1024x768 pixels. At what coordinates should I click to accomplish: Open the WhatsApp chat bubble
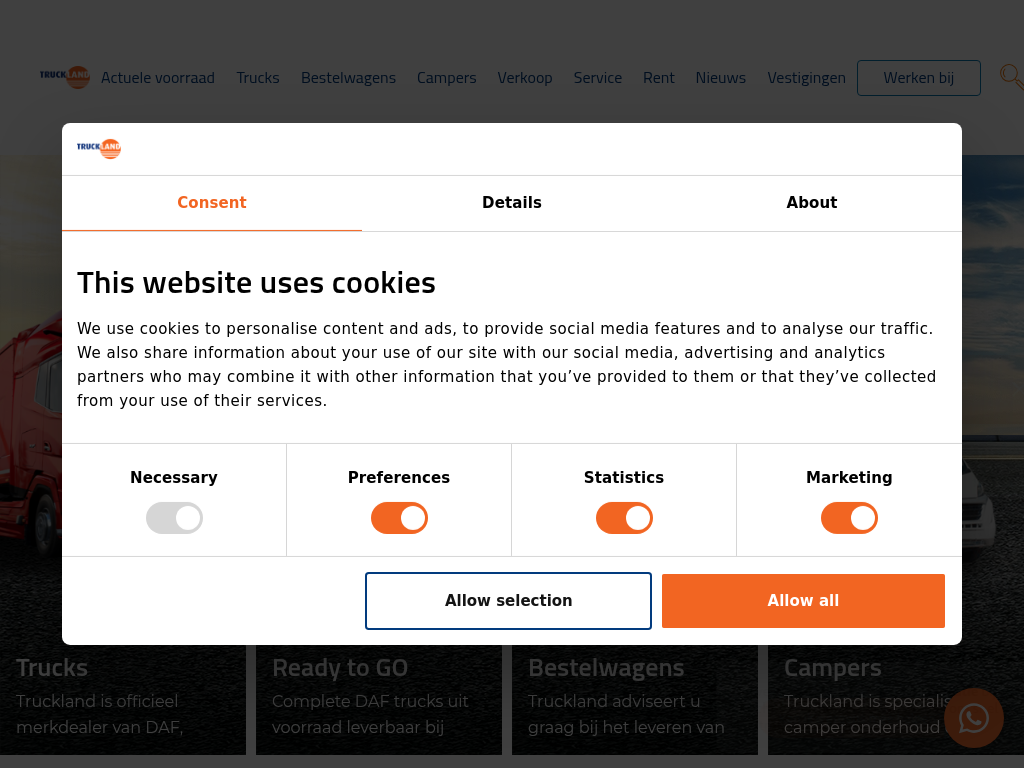click(x=973, y=718)
